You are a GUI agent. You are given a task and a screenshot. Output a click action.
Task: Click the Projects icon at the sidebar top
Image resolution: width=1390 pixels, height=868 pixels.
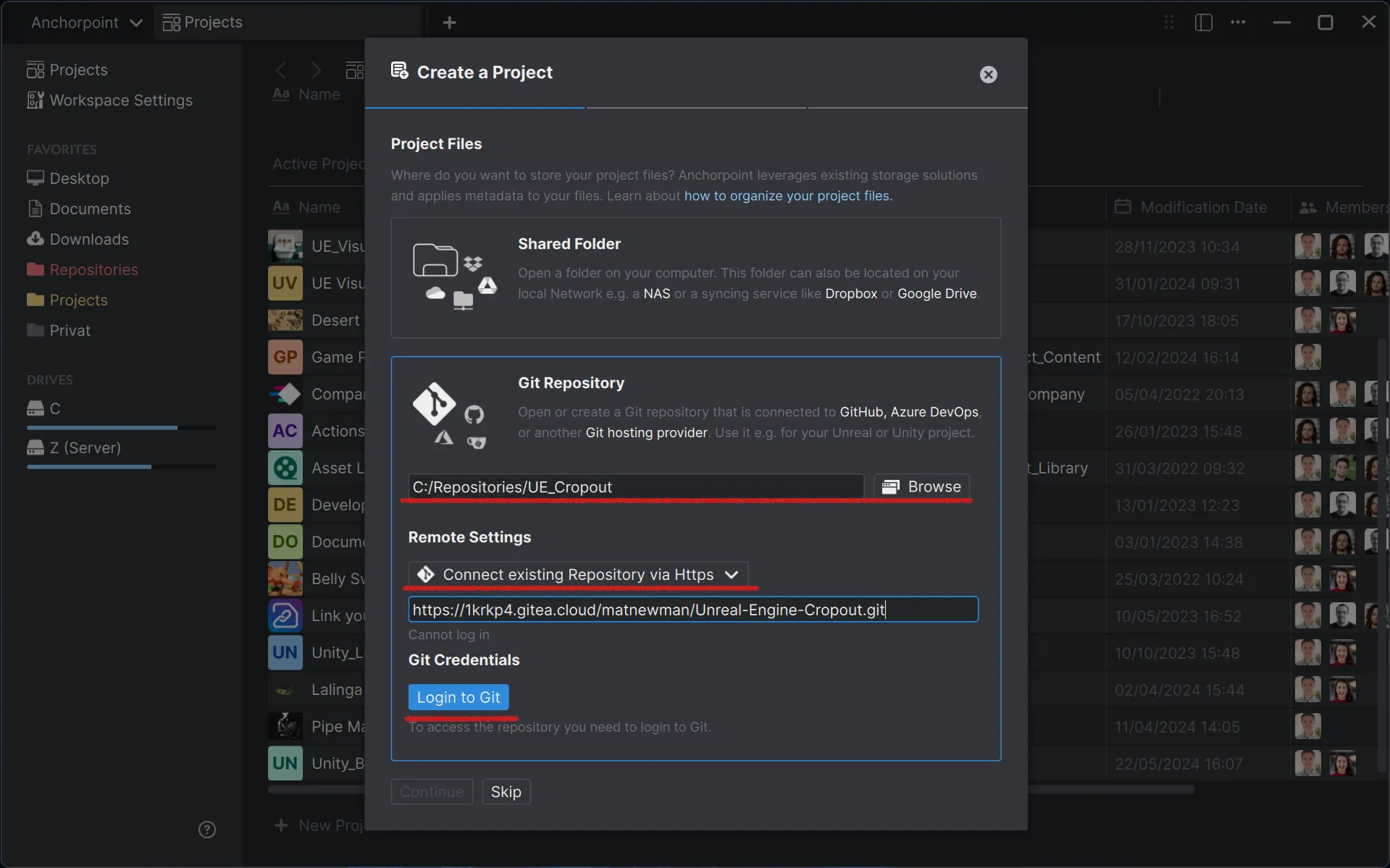pos(35,69)
